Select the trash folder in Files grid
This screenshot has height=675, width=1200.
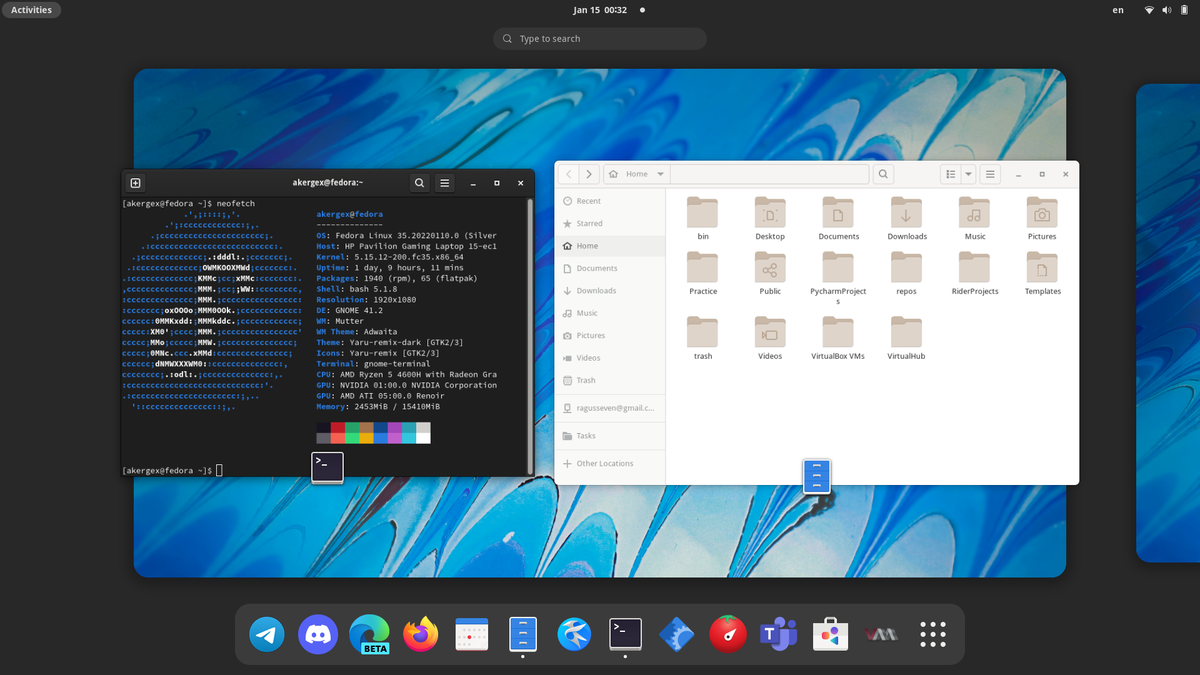[703, 338]
